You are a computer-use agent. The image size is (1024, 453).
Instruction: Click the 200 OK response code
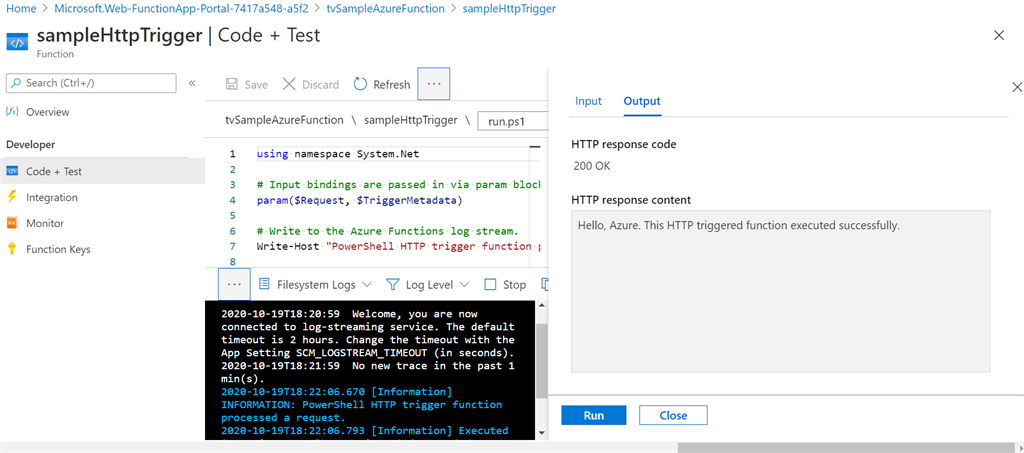tap(592, 166)
